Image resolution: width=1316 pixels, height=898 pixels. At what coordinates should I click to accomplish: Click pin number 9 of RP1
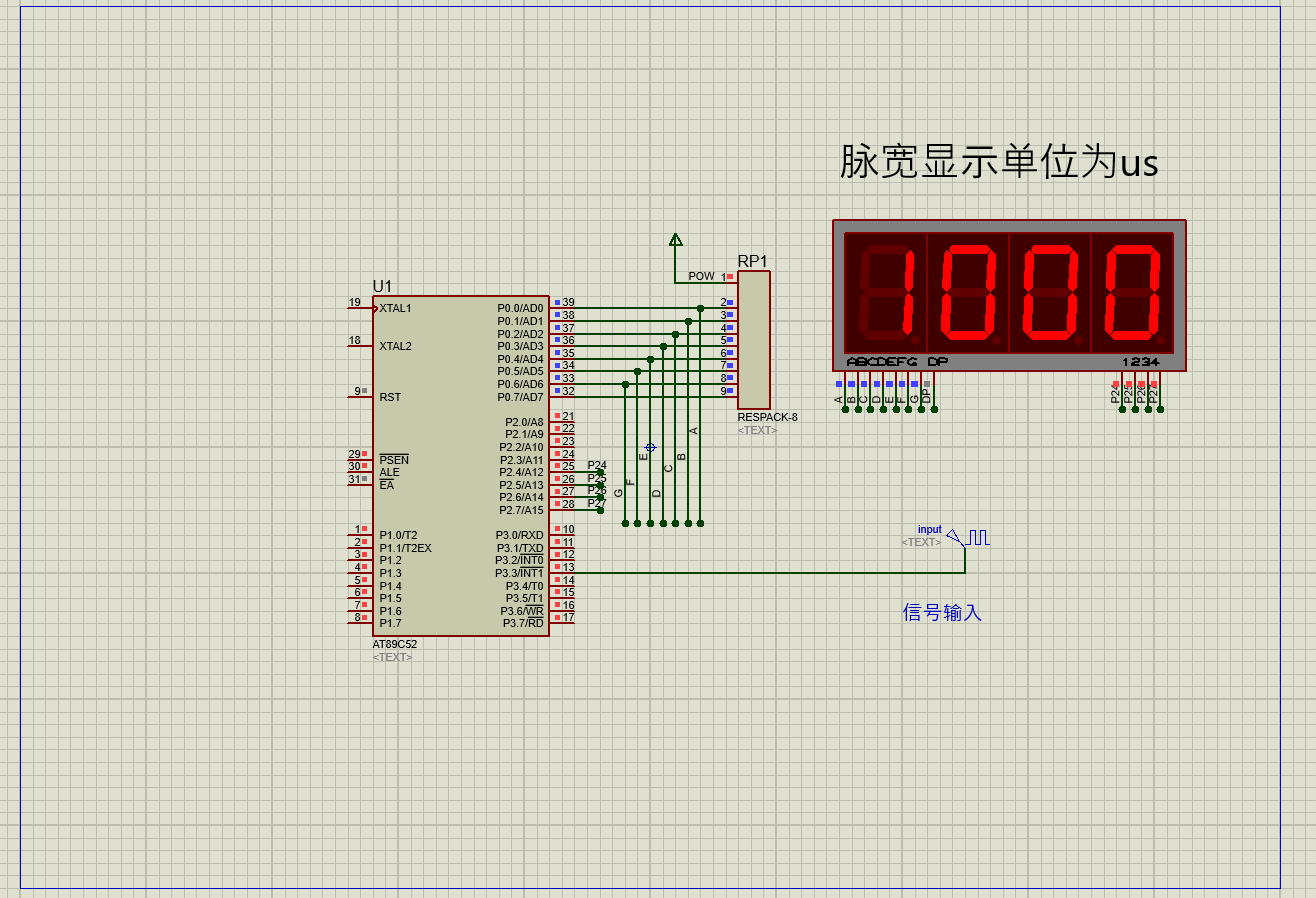(723, 391)
